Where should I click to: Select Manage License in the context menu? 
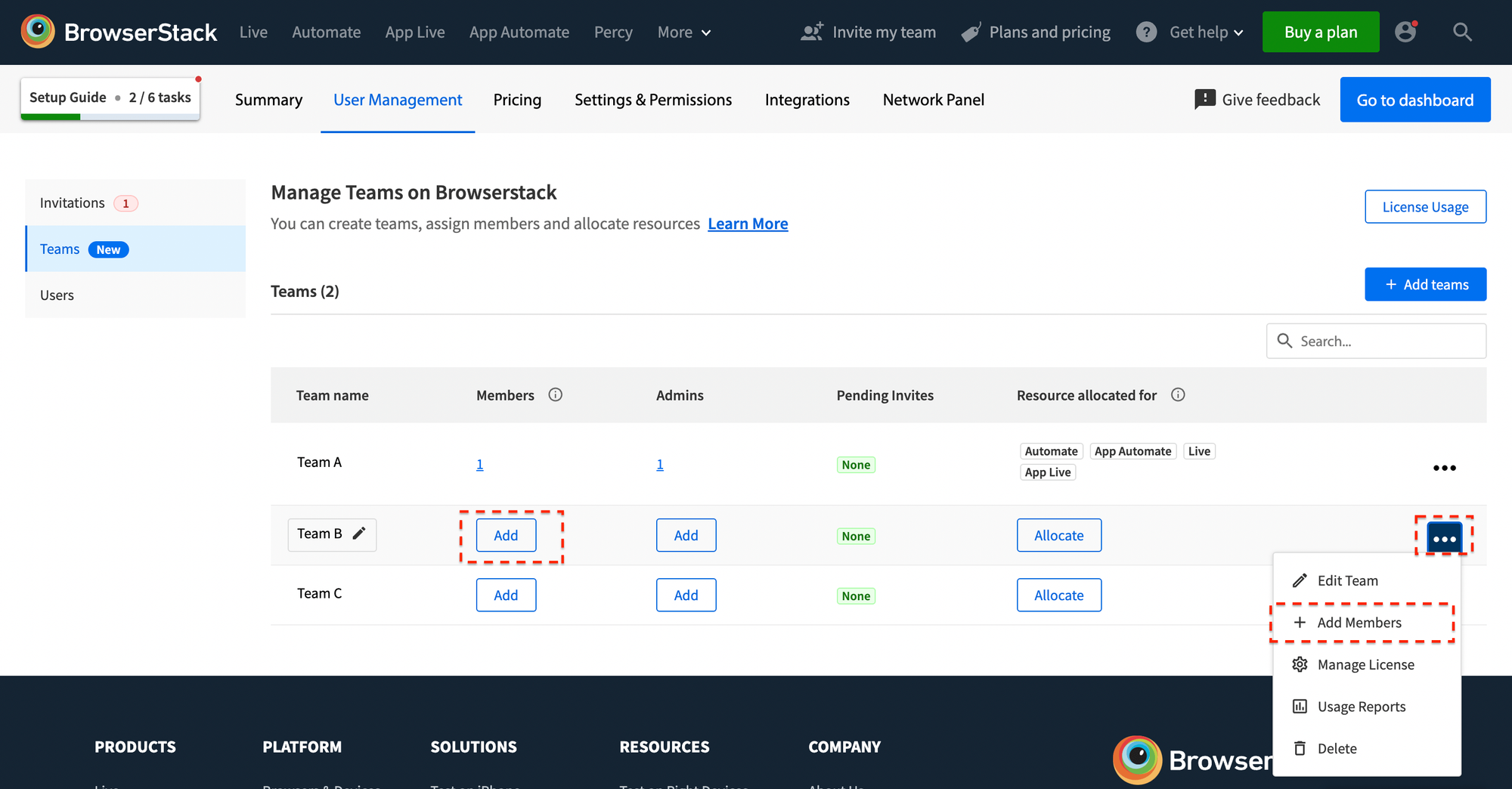[1366, 664]
